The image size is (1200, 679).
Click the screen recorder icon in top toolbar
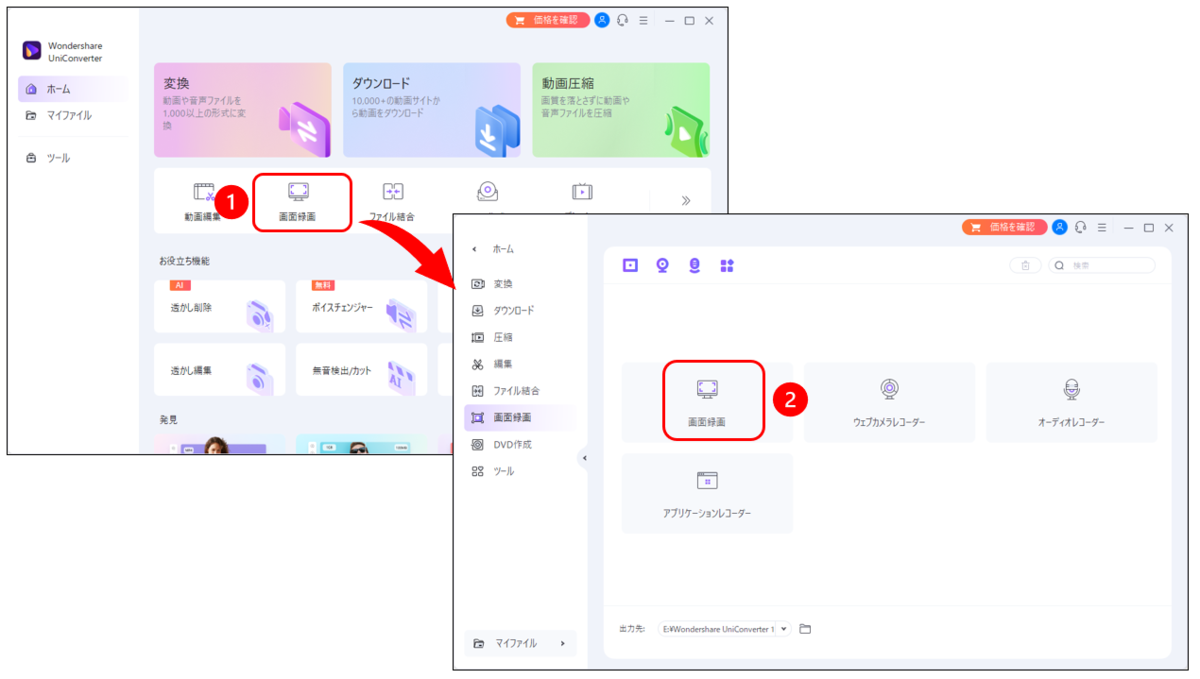pos(630,265)
